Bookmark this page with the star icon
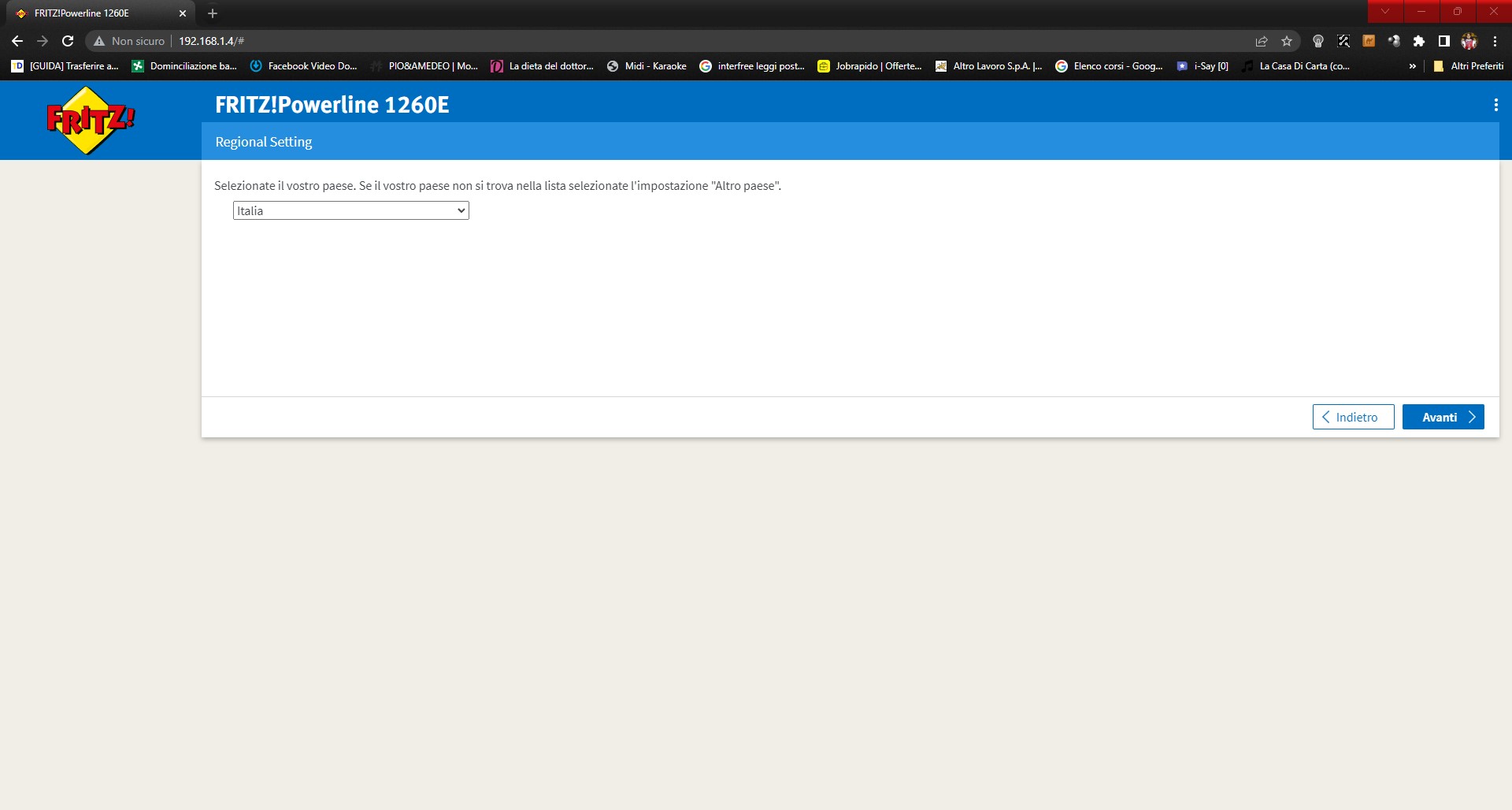 coord(1287,41)
